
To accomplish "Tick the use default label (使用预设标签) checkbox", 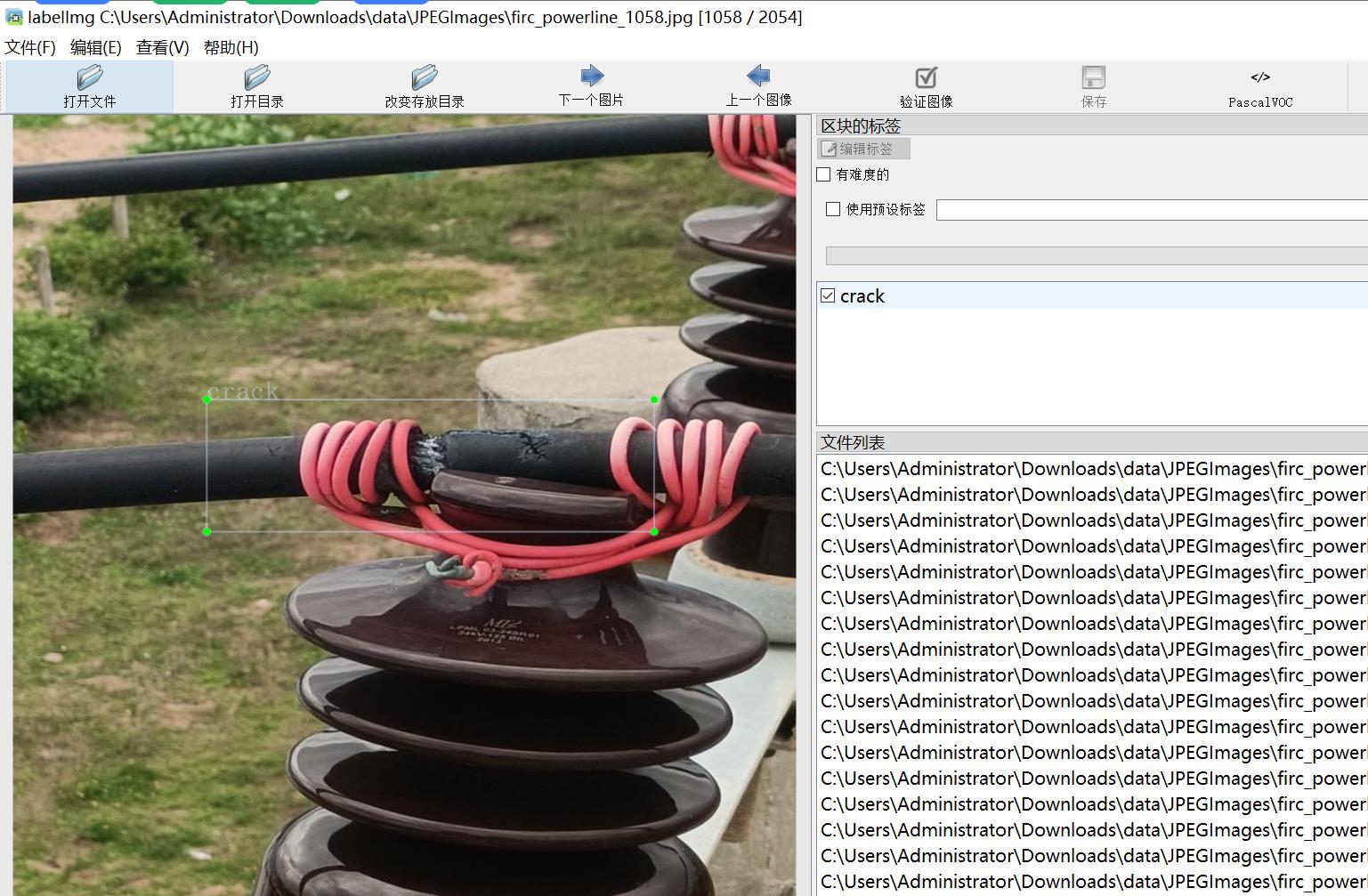I will tap(833, 209).
